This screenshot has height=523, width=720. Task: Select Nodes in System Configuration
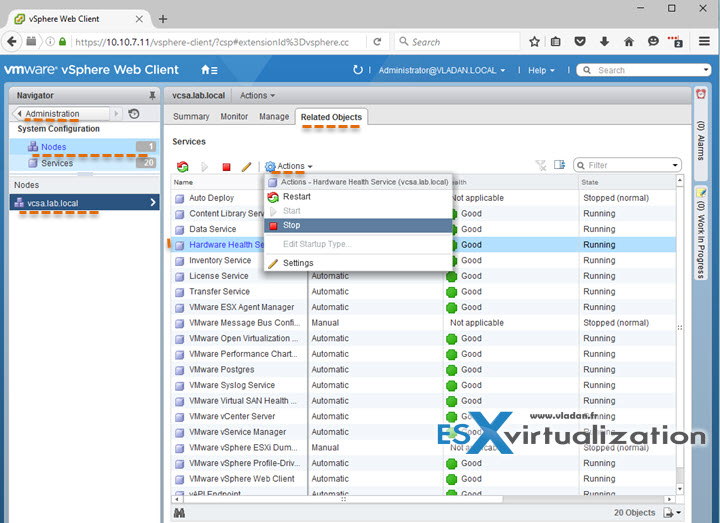pyautogui.click(x=84, y=147)
